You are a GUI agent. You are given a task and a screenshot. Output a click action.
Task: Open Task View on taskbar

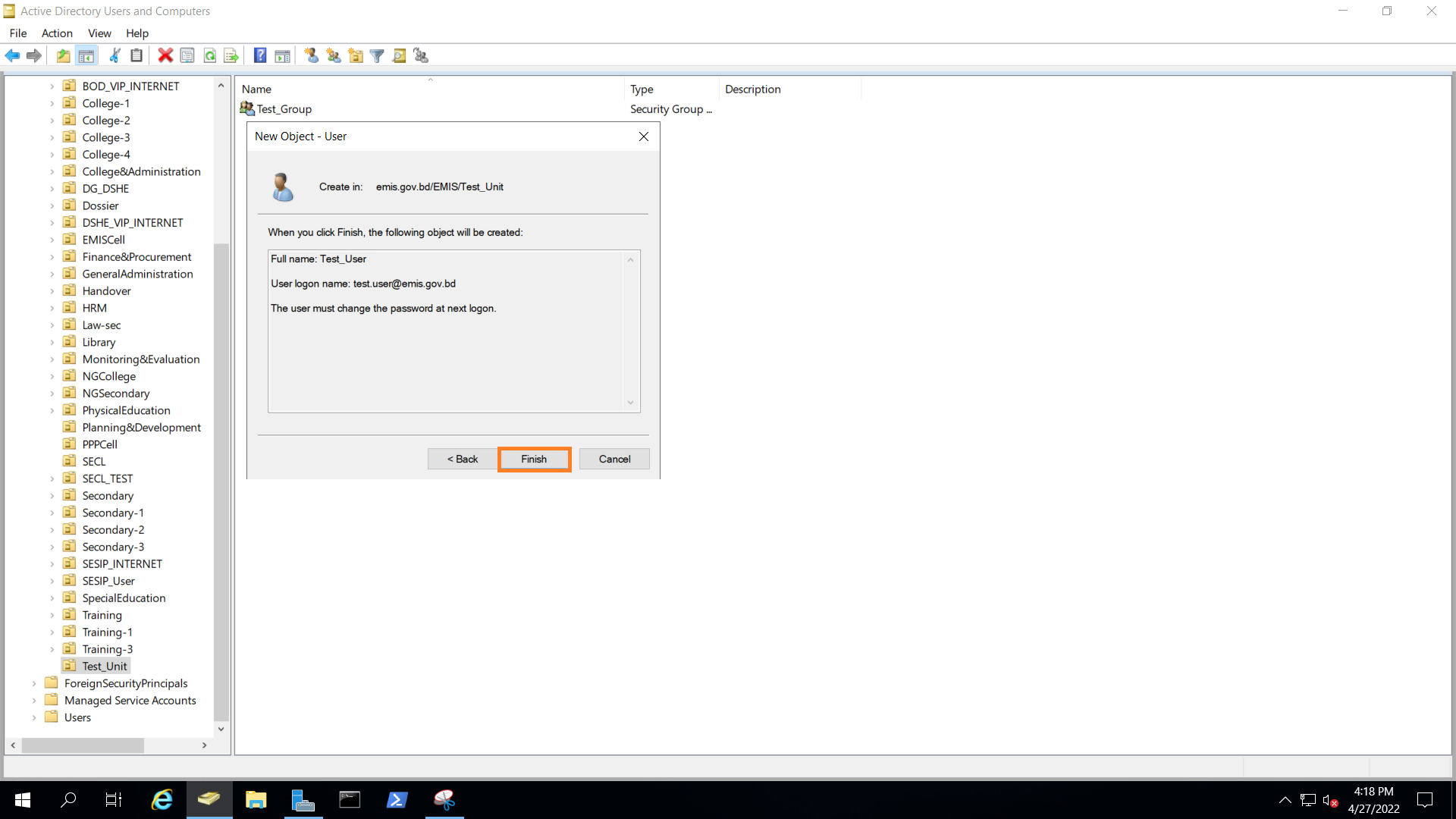114,800
